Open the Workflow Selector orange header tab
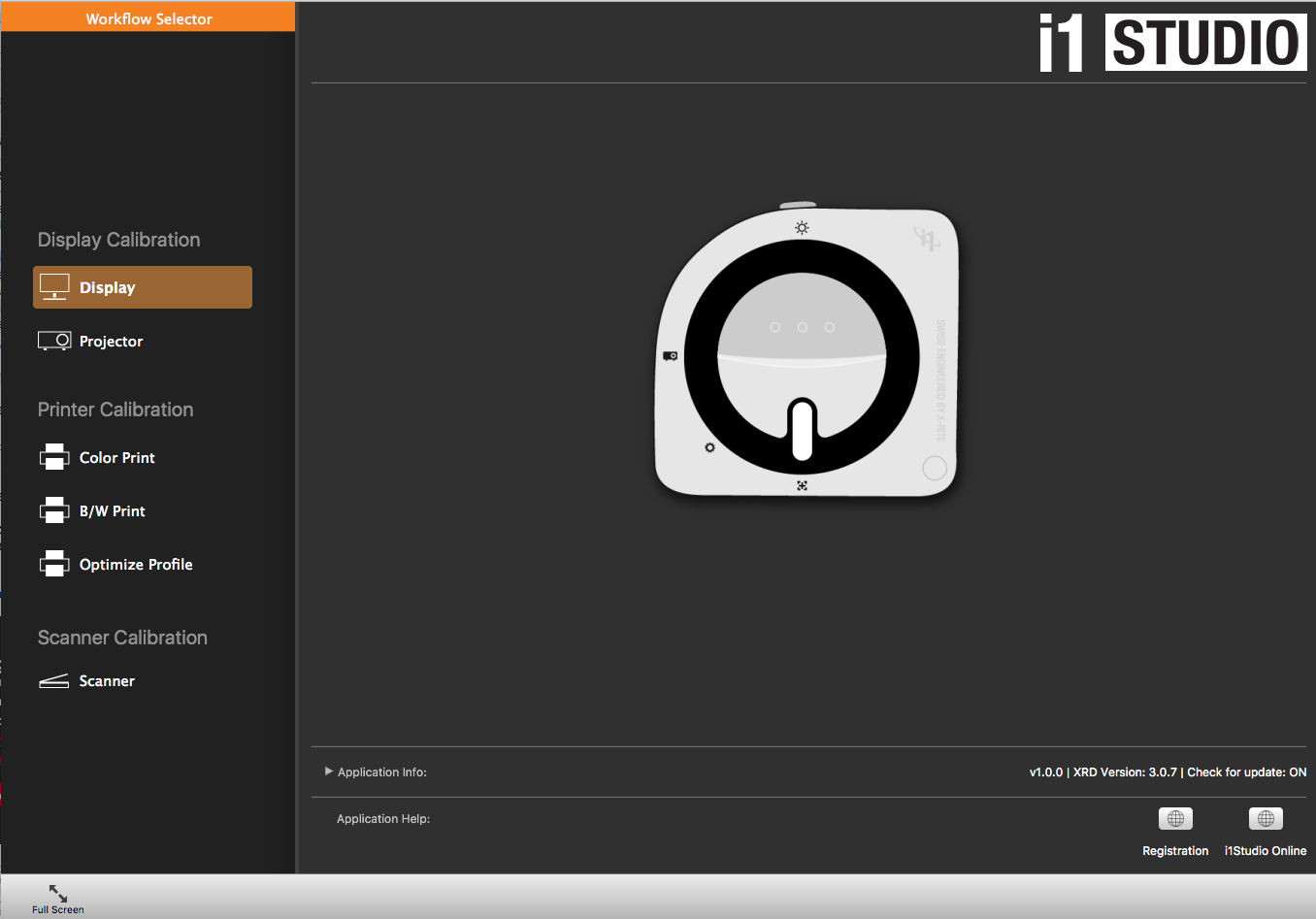The width and height of the screenshot is (1316, 919). point(148,18)
